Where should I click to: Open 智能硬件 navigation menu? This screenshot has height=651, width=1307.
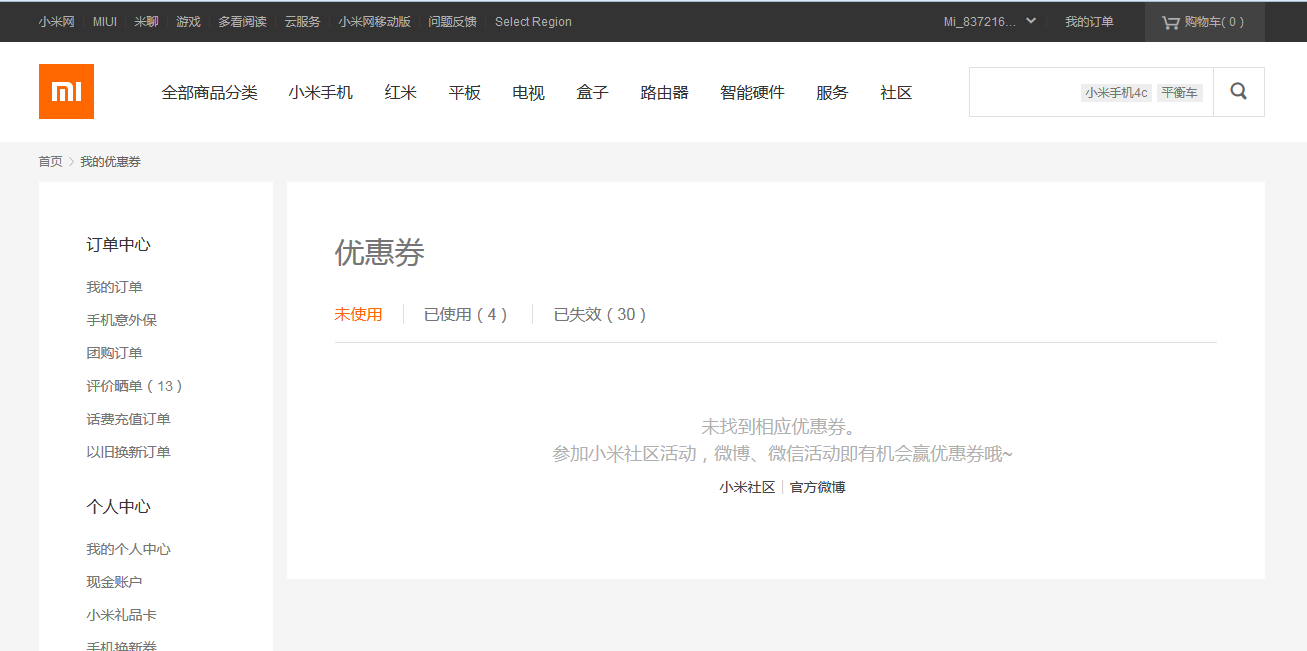752,93
